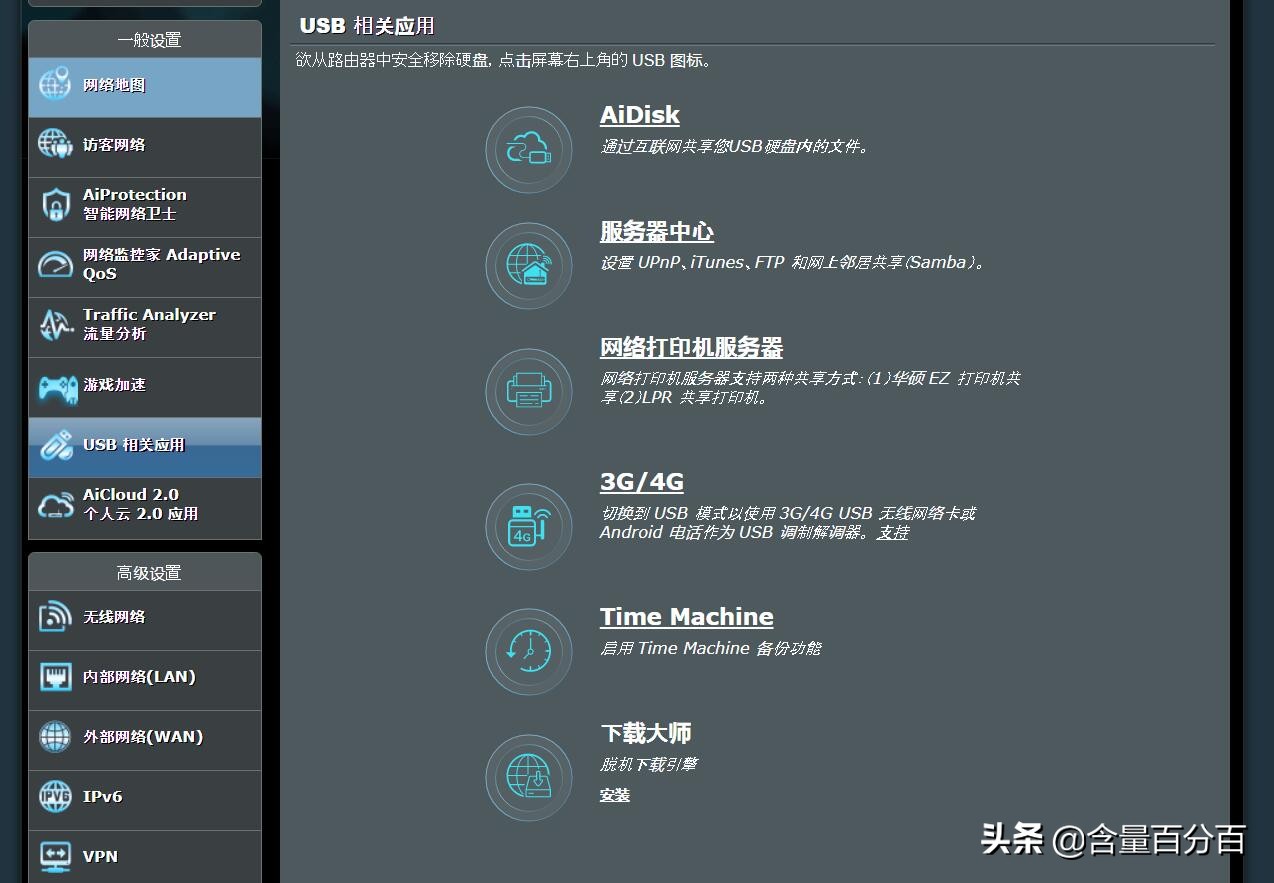The height and width of the screenshot is (883, 1274).
Task: Select the 网络打印机服务器 printer icon
Action: pos(528,392)
